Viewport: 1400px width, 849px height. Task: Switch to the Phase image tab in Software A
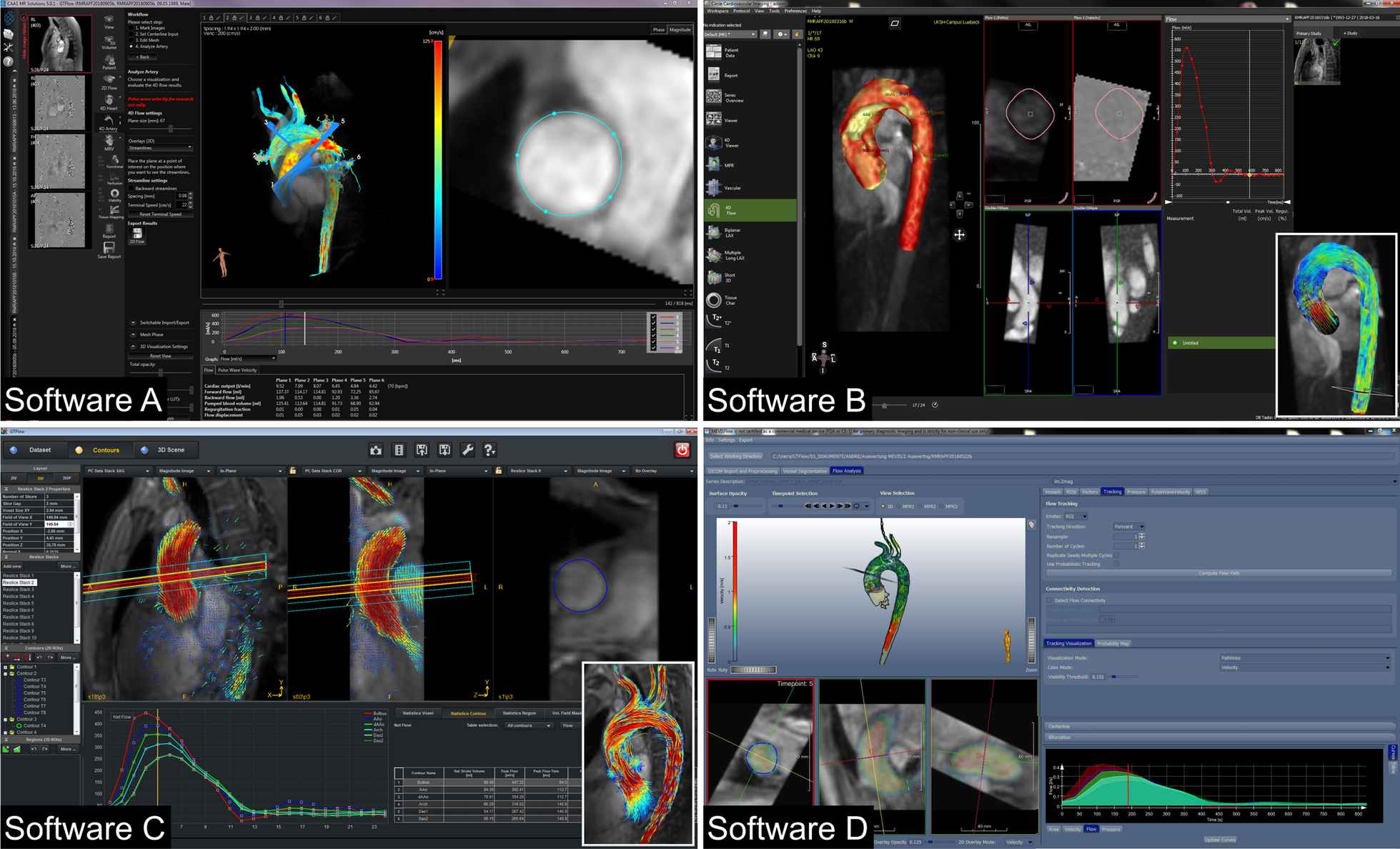pyautogui.click(x=658, y=30)
